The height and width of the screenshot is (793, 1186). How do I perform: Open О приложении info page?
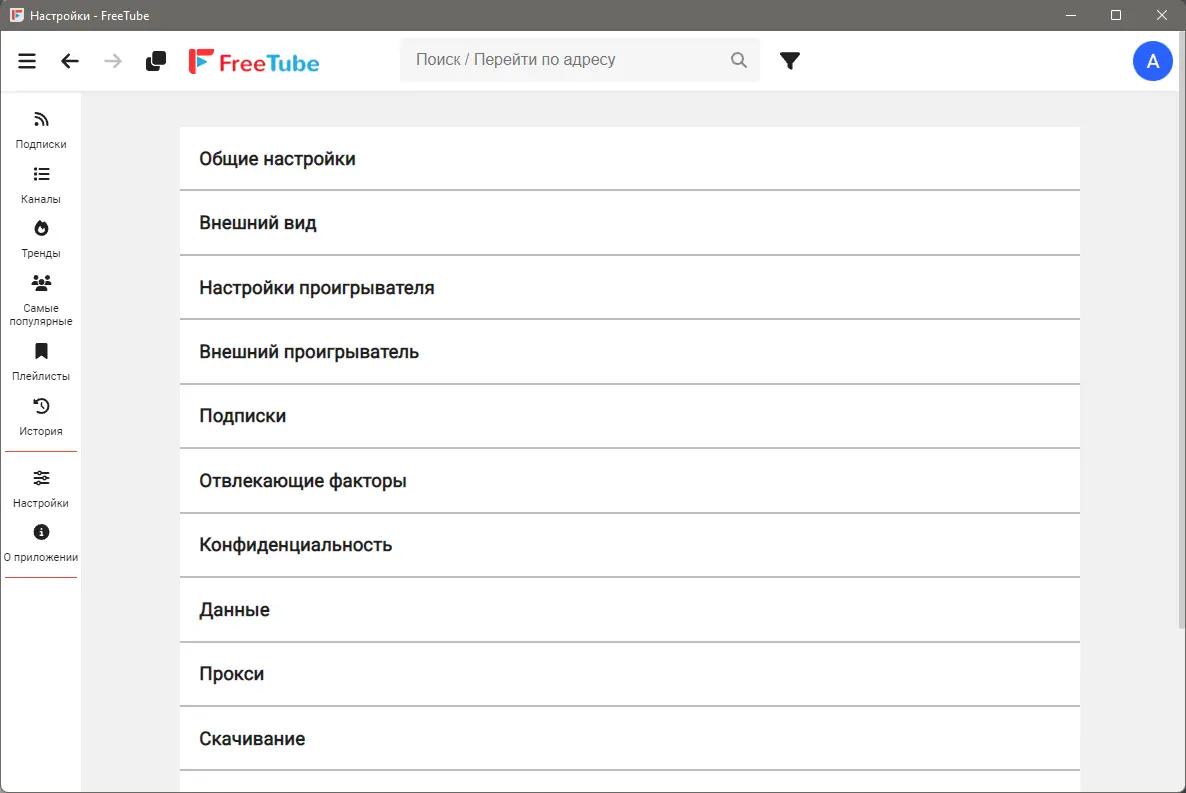41,543
